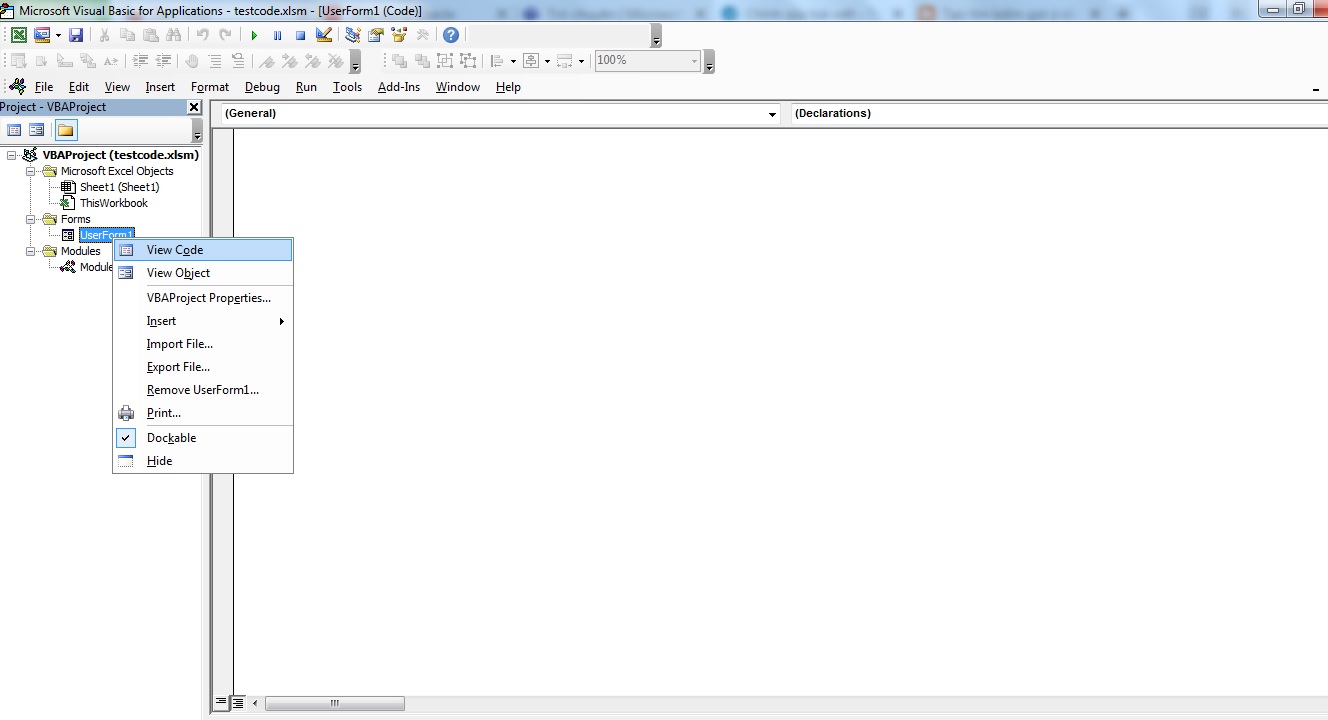
Task: Run Sub/UserForm with green play icon
Action: [254, 35]
